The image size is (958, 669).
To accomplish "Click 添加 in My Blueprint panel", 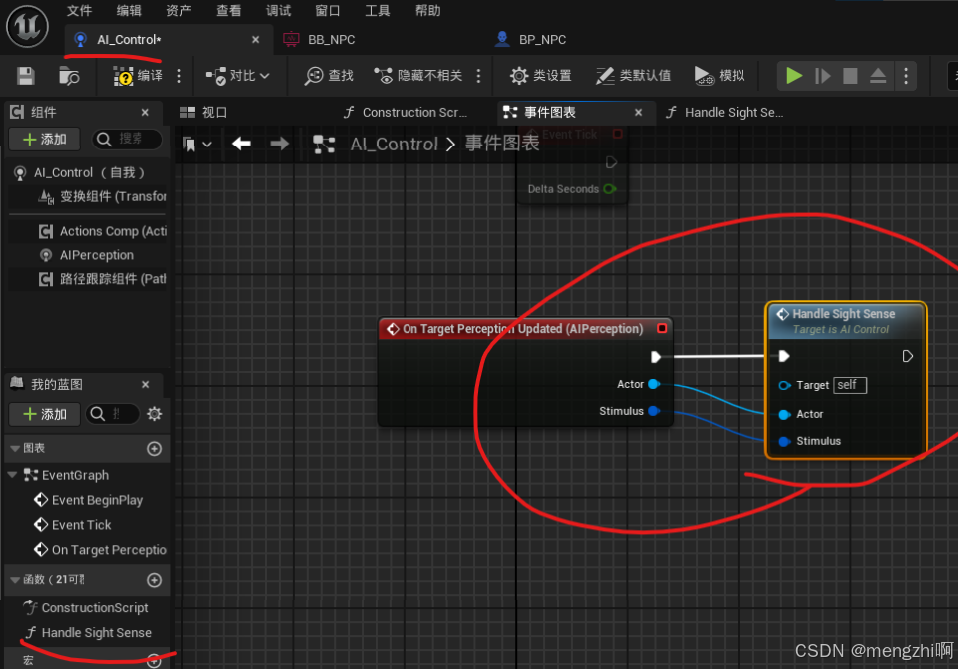I will (45, 414).
